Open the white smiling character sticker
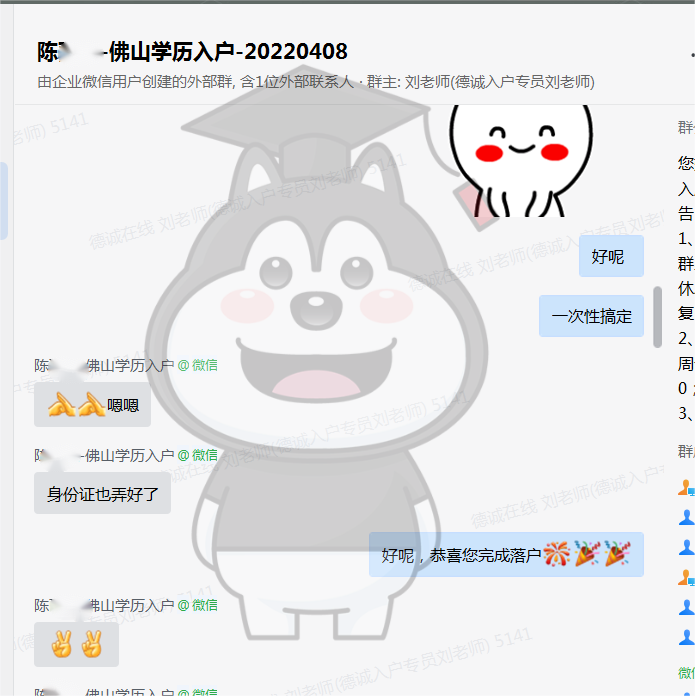This screenshot has width=695, height=696. coord(521,161)
